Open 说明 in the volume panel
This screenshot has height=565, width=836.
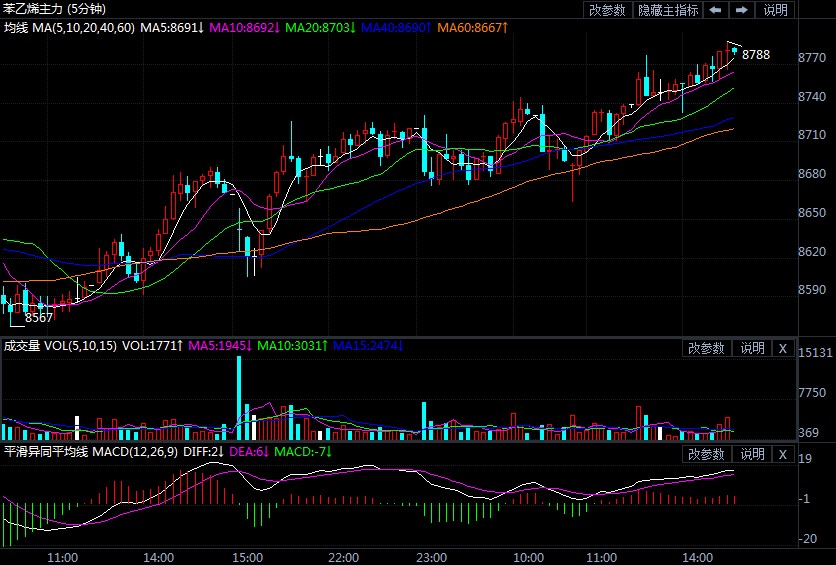(752, 348)
